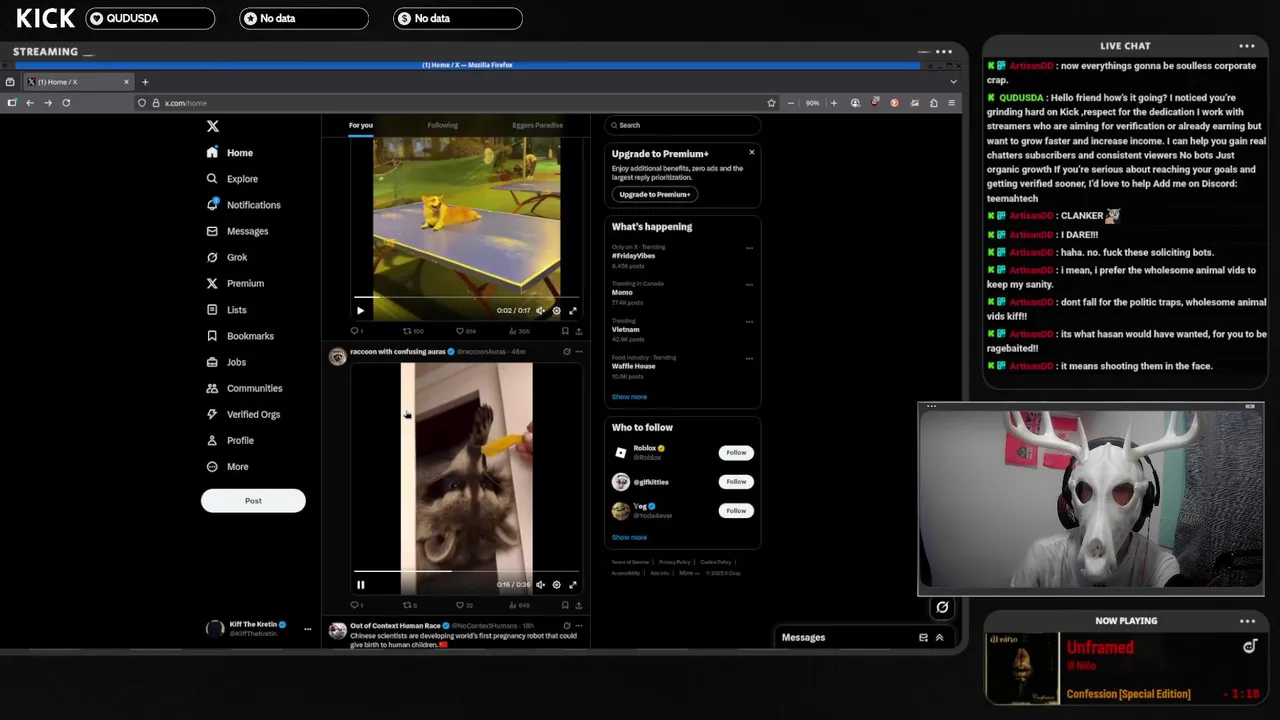This screenshot has width=1280, height=720.
Task: Bookmark the dog video post
Action: pyautogui.click(x=565, y=331)
